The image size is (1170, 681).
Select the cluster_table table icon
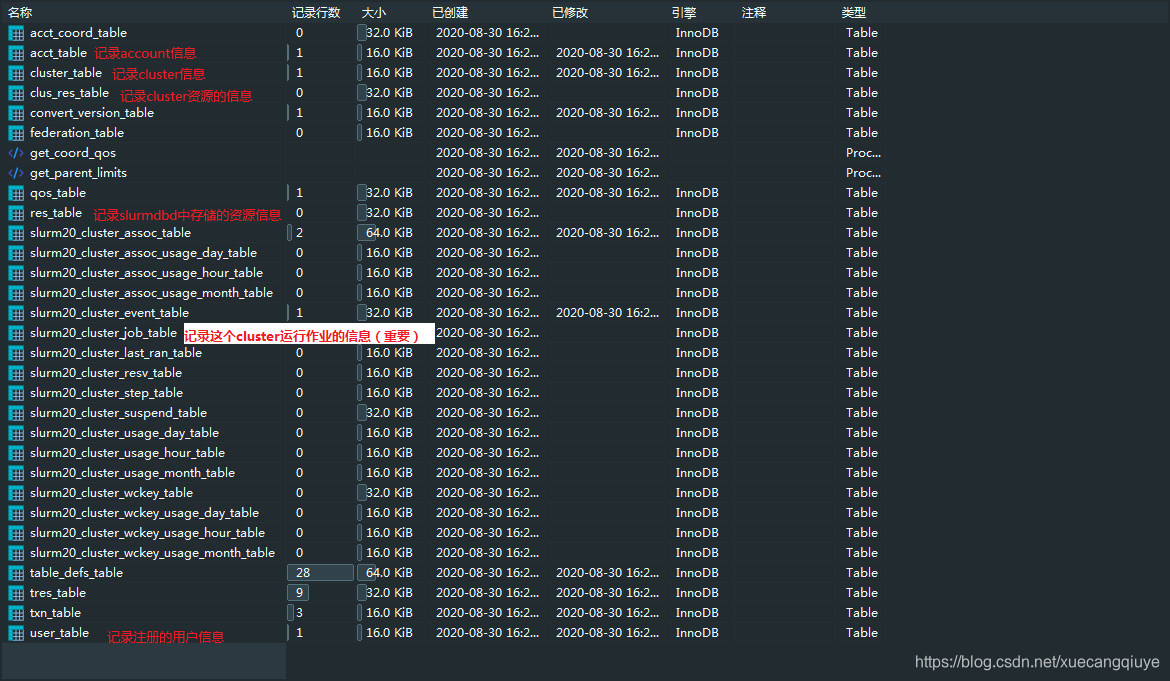[x=16, y=72]
